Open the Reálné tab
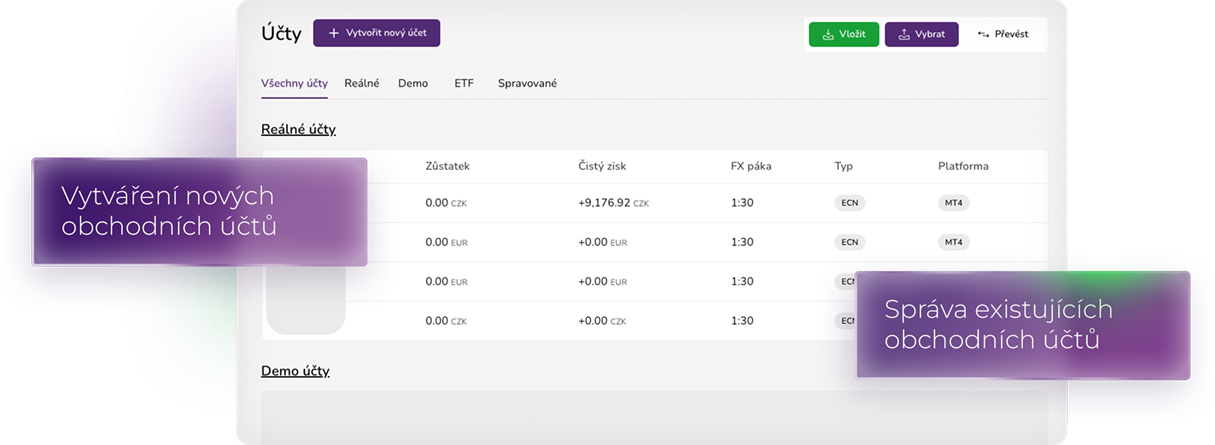Viewport: 1215px width, 445px height. pyautogui.click(x=362, y=84)
